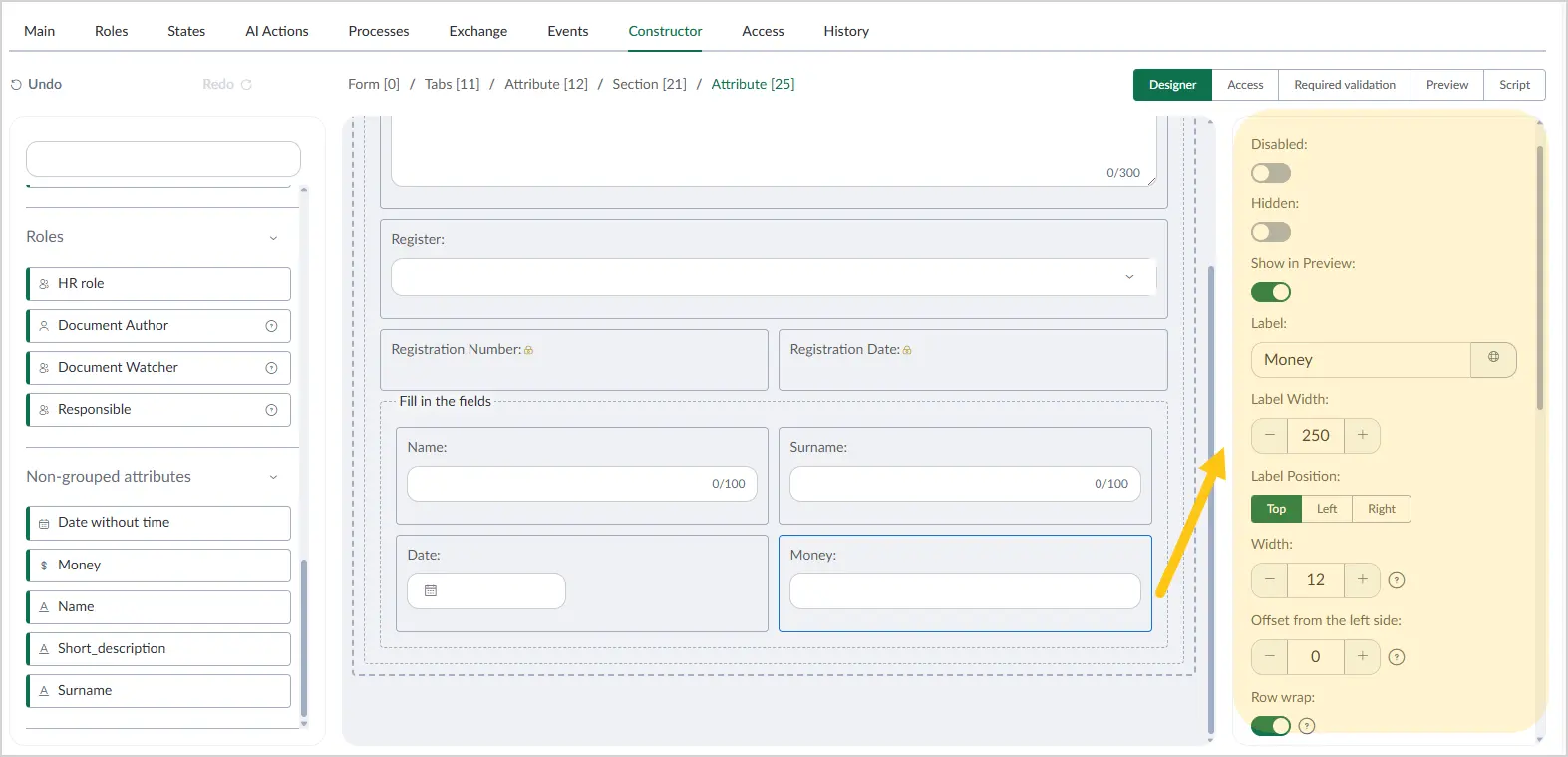Collapse the Roles group
This screenshot has height=757, width=1568.
click(x=273, y=238)
